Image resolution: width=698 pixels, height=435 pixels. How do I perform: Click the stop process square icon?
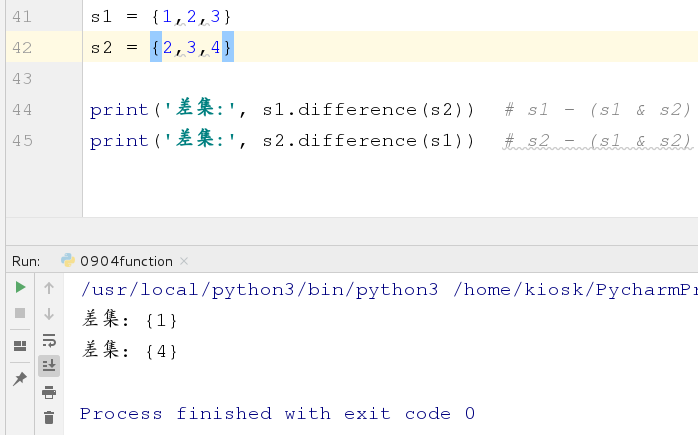(20, 313)
